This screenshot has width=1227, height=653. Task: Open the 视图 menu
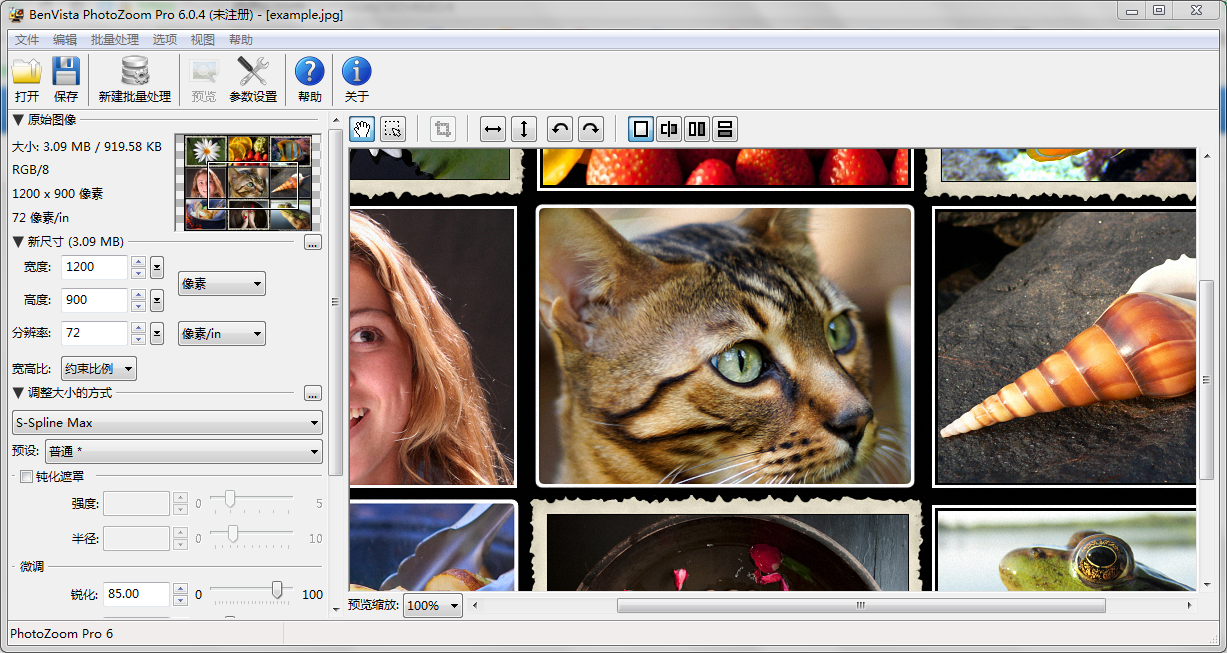203,40
